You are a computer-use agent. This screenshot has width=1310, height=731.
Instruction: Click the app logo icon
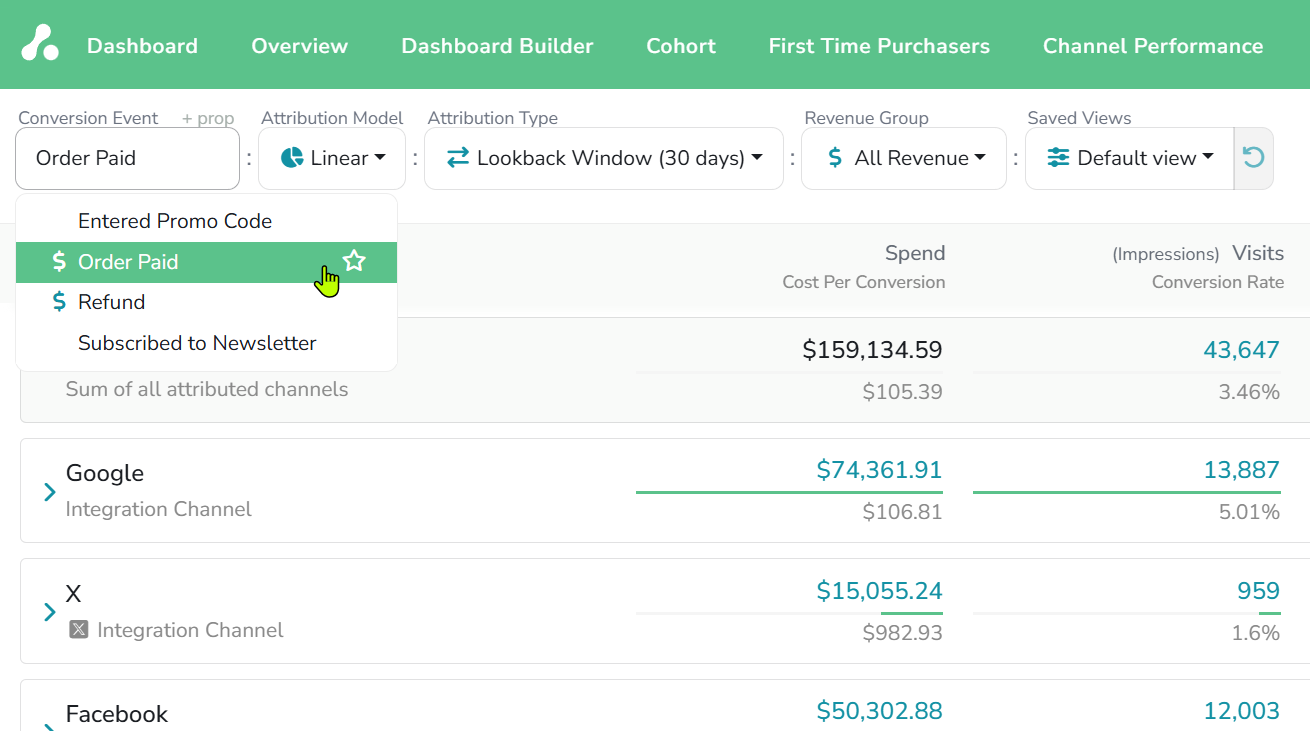tap(40, 43)
